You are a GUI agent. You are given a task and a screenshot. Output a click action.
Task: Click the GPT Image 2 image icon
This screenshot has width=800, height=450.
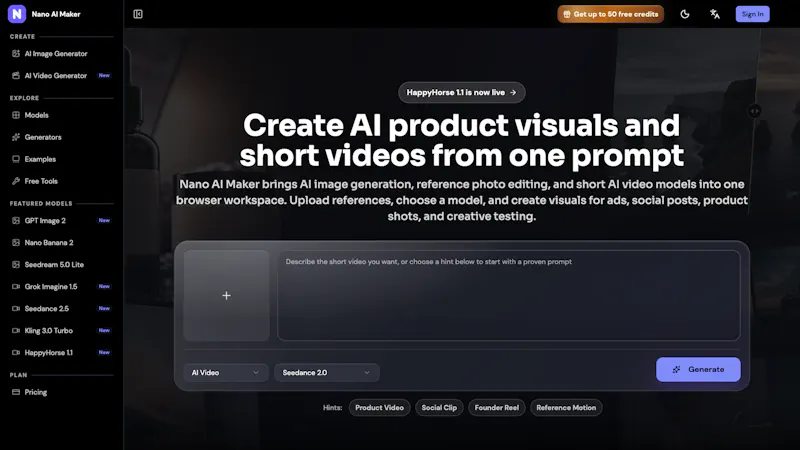tap(16, 221)
